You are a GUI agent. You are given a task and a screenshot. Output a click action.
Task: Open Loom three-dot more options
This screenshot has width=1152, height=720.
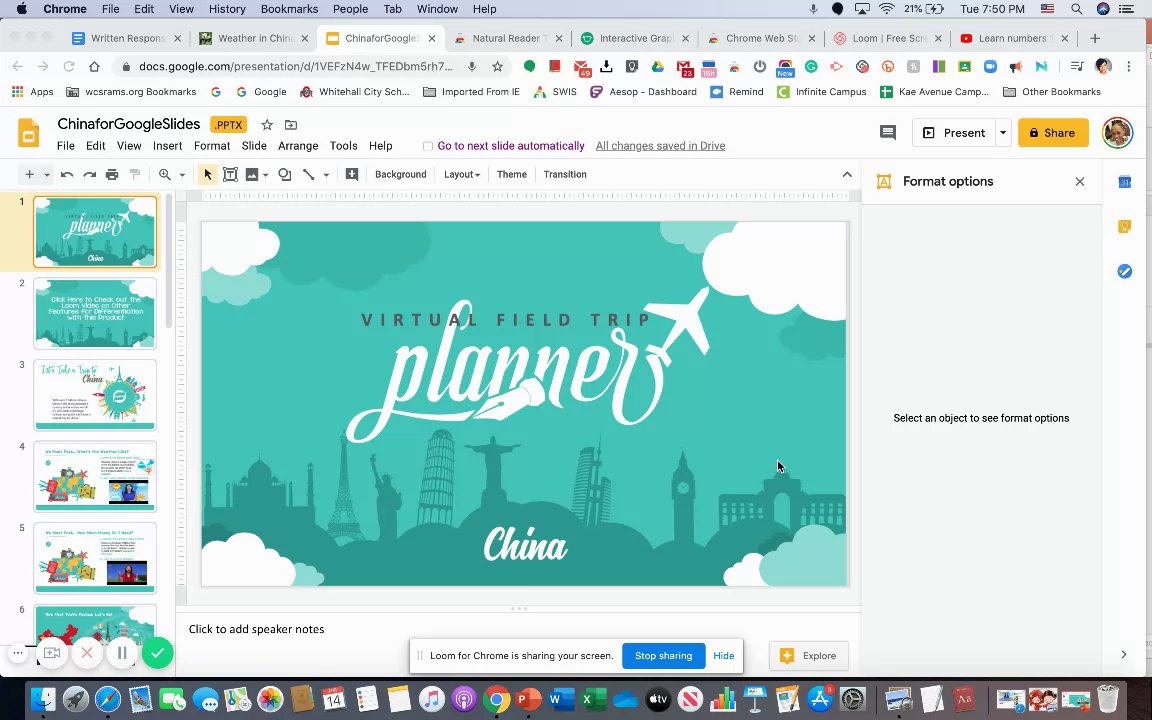[x=18, y=652]
